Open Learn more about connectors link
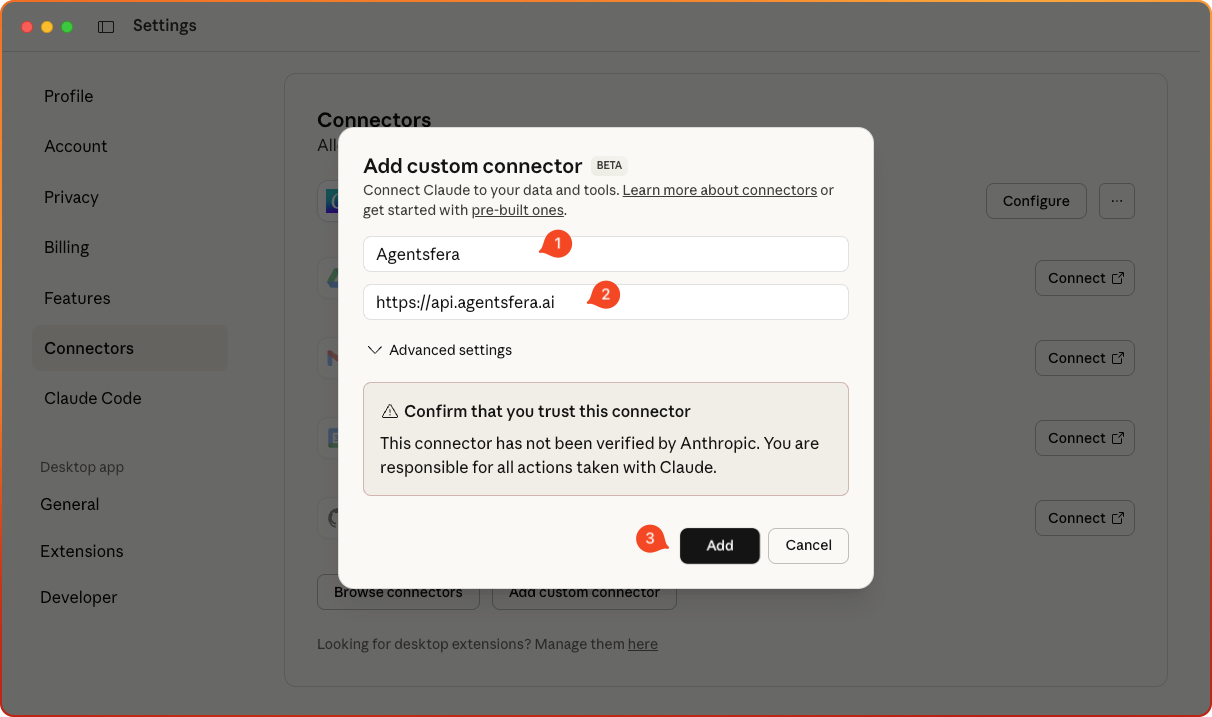The image size is (1212, 717). point(720,190)
